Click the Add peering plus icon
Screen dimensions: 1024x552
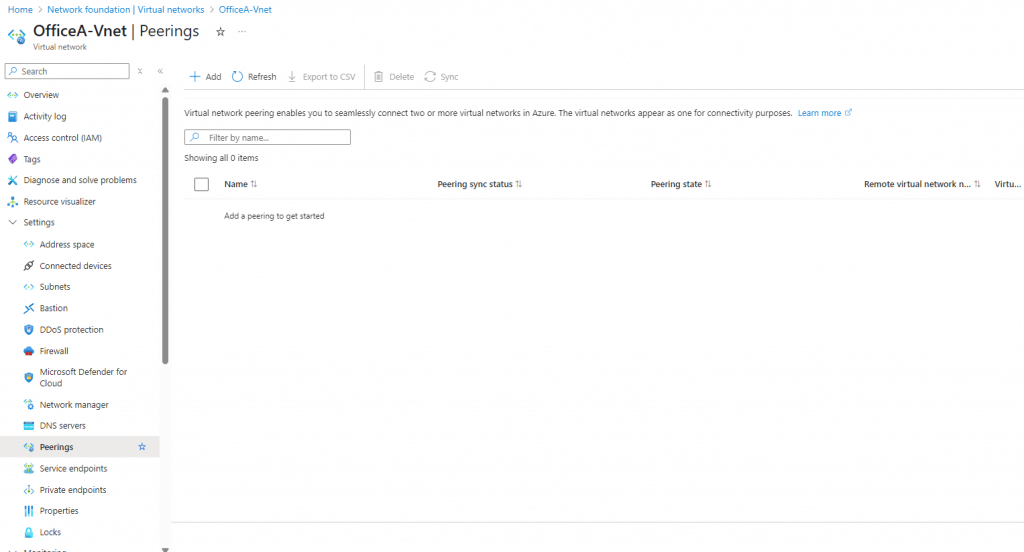tap(195, 77)
